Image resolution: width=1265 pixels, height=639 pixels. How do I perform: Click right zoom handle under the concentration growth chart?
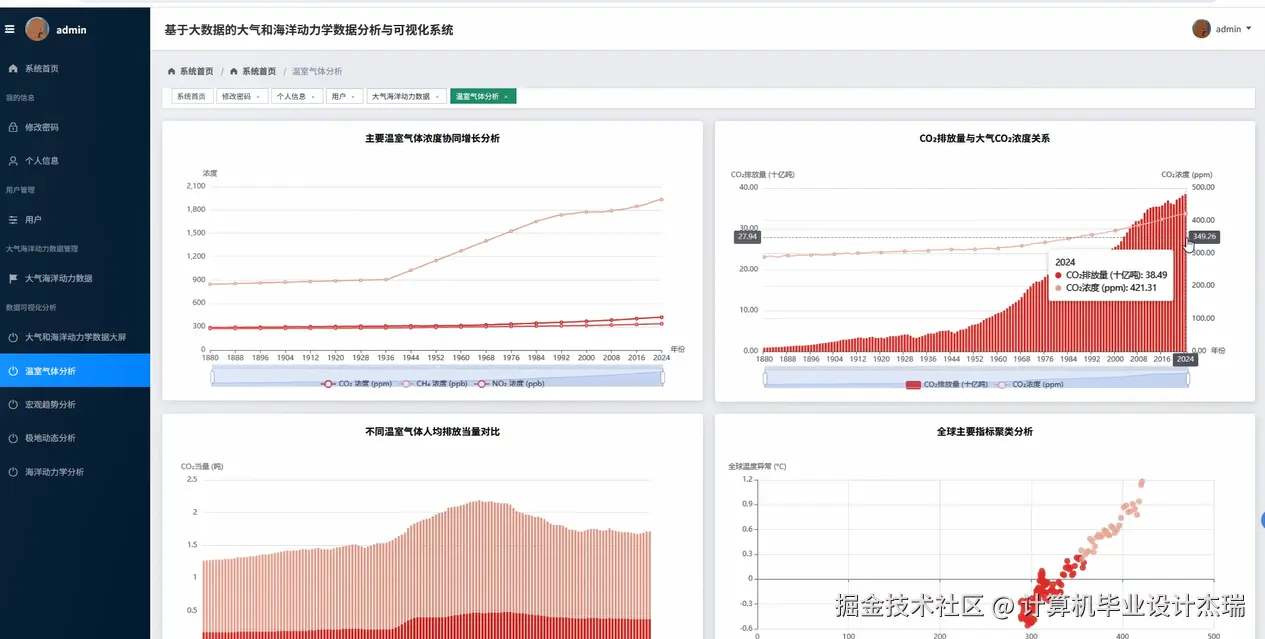[x=663, y=376]
